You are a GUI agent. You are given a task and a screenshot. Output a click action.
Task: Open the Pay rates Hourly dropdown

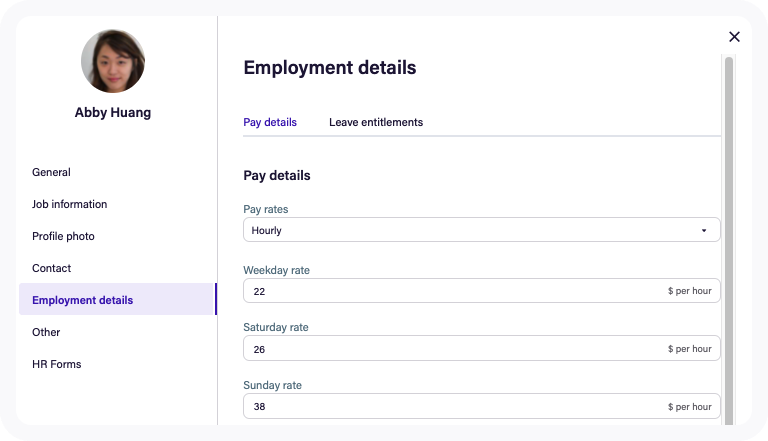(481, 230)
